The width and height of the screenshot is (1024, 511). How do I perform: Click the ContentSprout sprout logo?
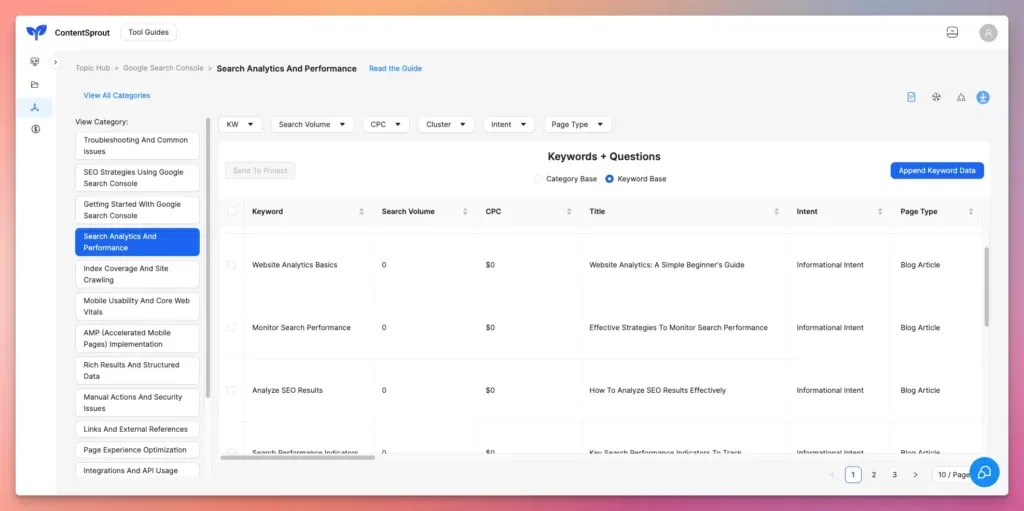click(37, 32)
